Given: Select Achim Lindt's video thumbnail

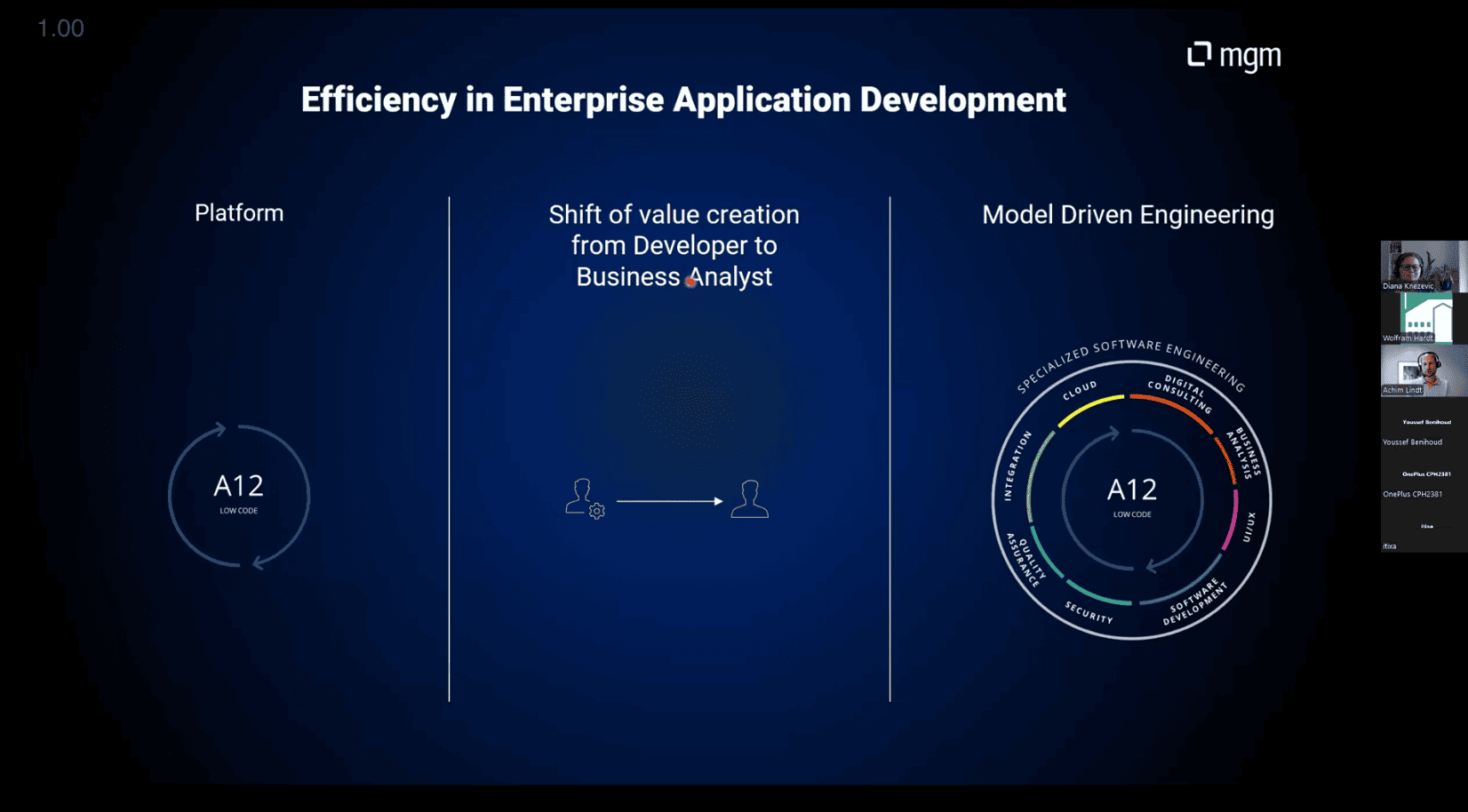Looking at the screenshot, I should (1424, 370).
